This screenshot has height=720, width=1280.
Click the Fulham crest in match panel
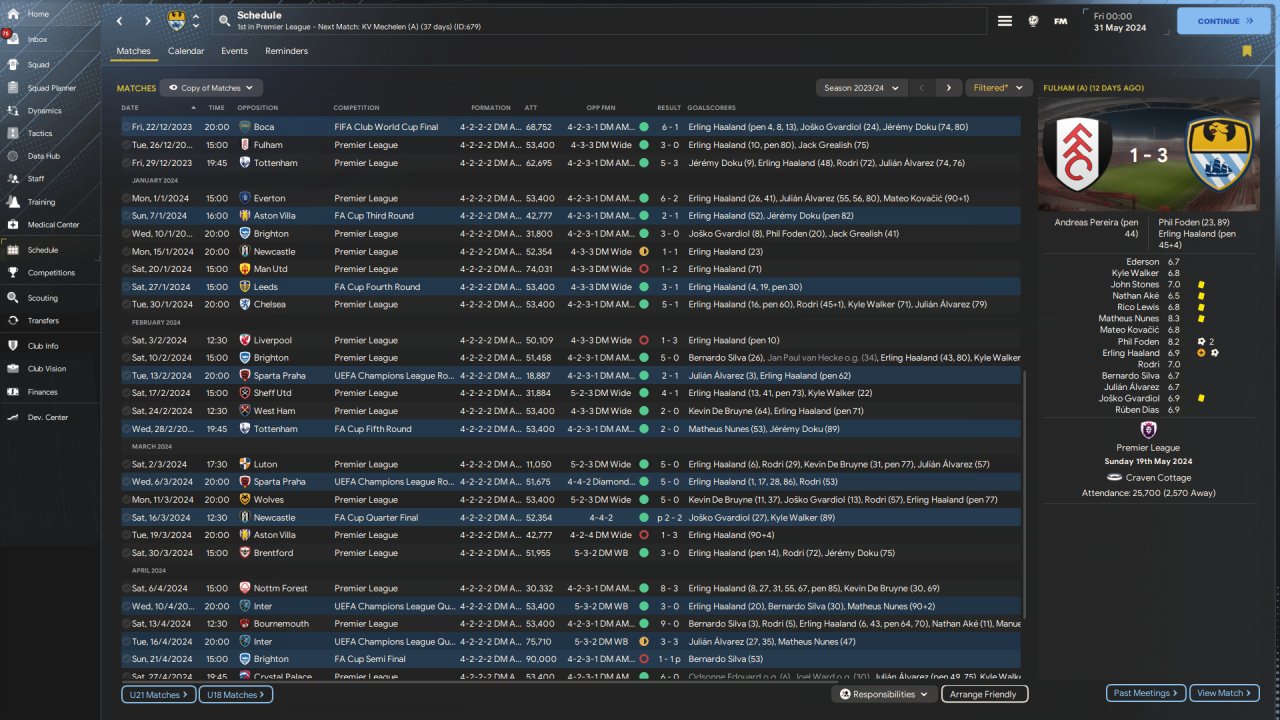(1077, 153)
